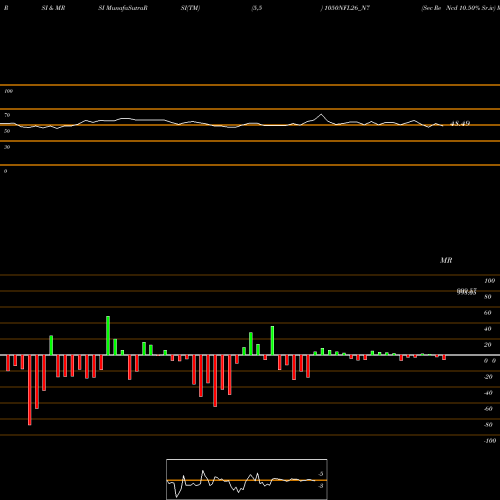Viewport: 500px width, 500px height.
Task: Click the RSI current value 48.49
Action: (460, 123)
